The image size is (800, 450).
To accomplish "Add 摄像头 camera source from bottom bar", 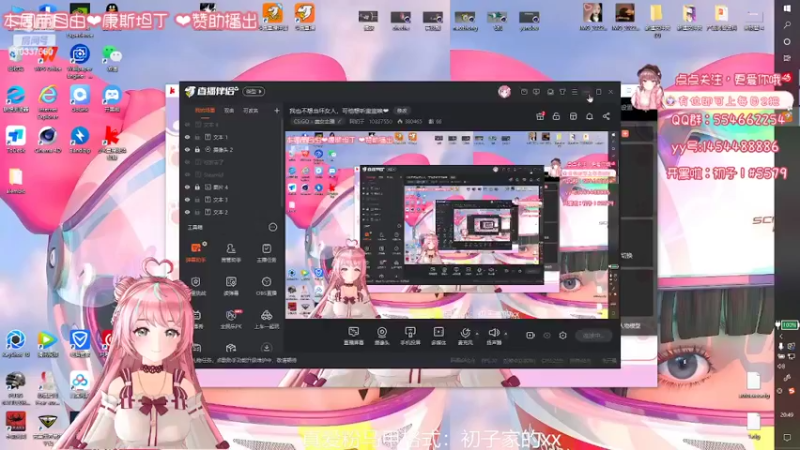I will (x=382, y=336).
